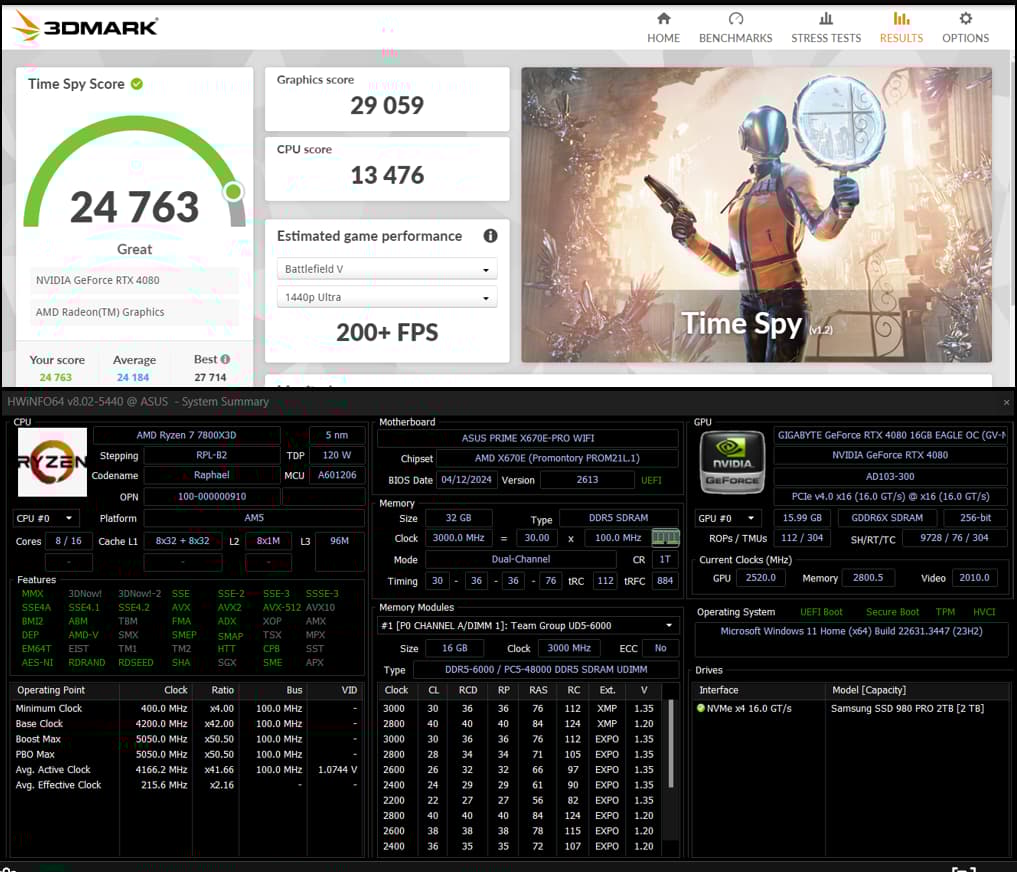This screenshot has width=1017, height=872.
Task: Expand the 1440p Ultra resolution dropdown
Action: click(x=387, y=297)
